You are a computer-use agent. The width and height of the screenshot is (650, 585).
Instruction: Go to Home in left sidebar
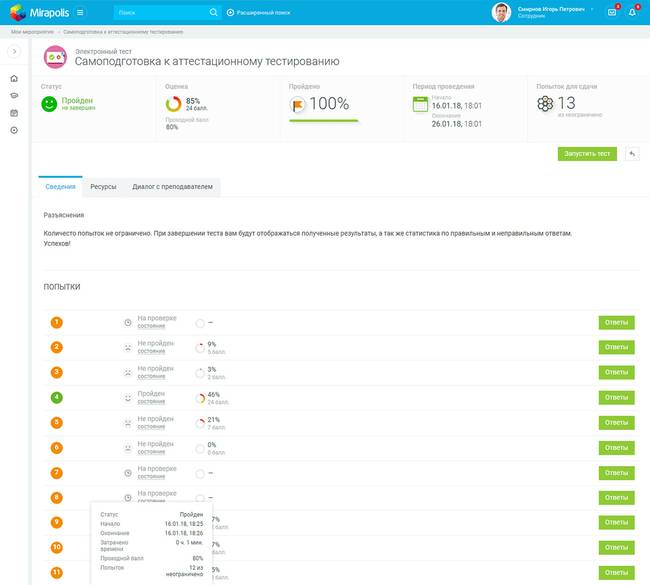pyautogui.click(x=14, y=79)
